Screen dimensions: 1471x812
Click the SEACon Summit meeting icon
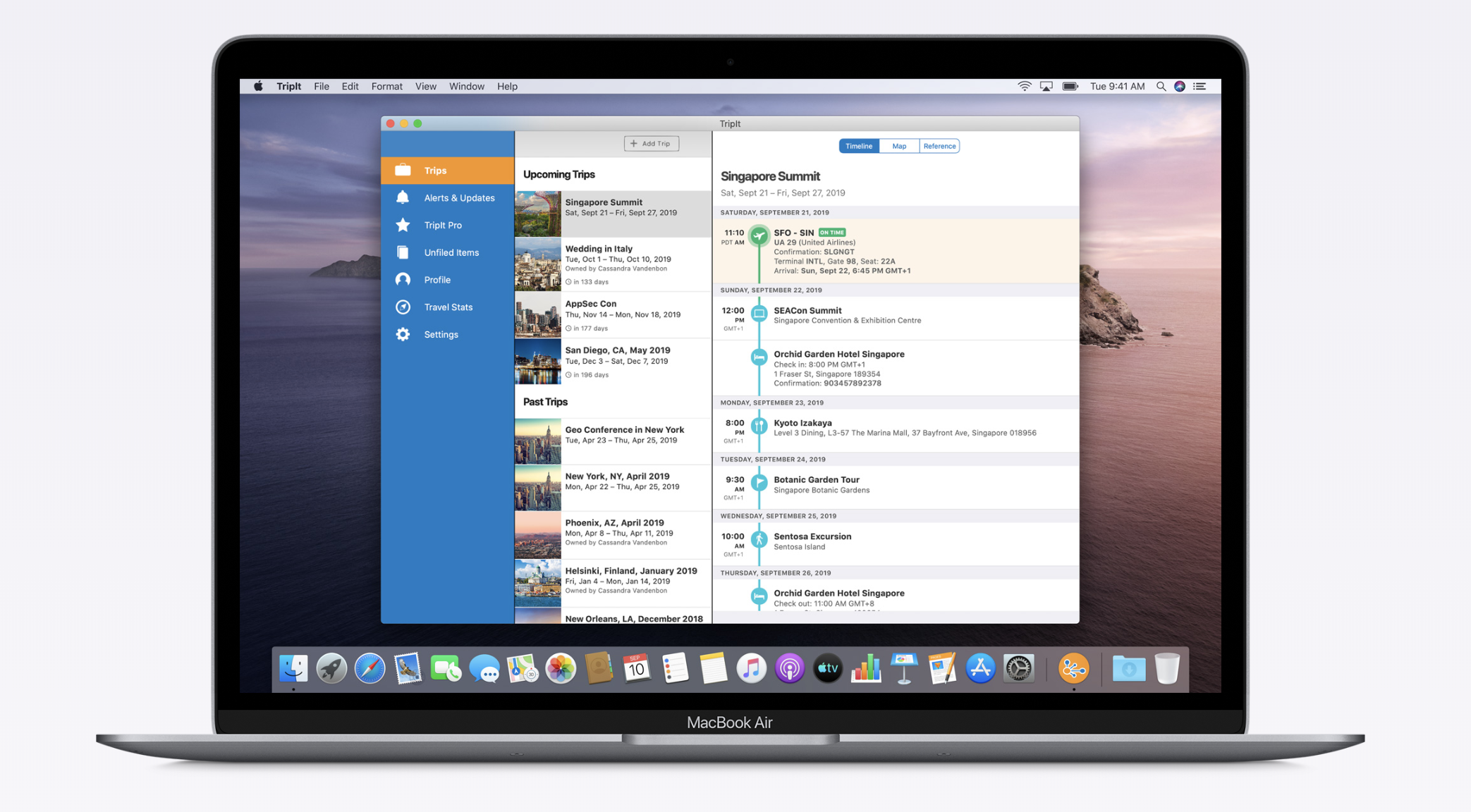point(759,313)
